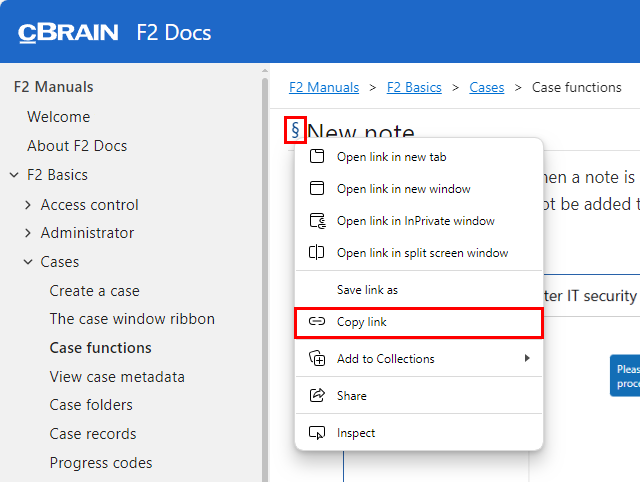
Task: Go to F2 Manuals breadcrumb link
Action: click(324, 87)
